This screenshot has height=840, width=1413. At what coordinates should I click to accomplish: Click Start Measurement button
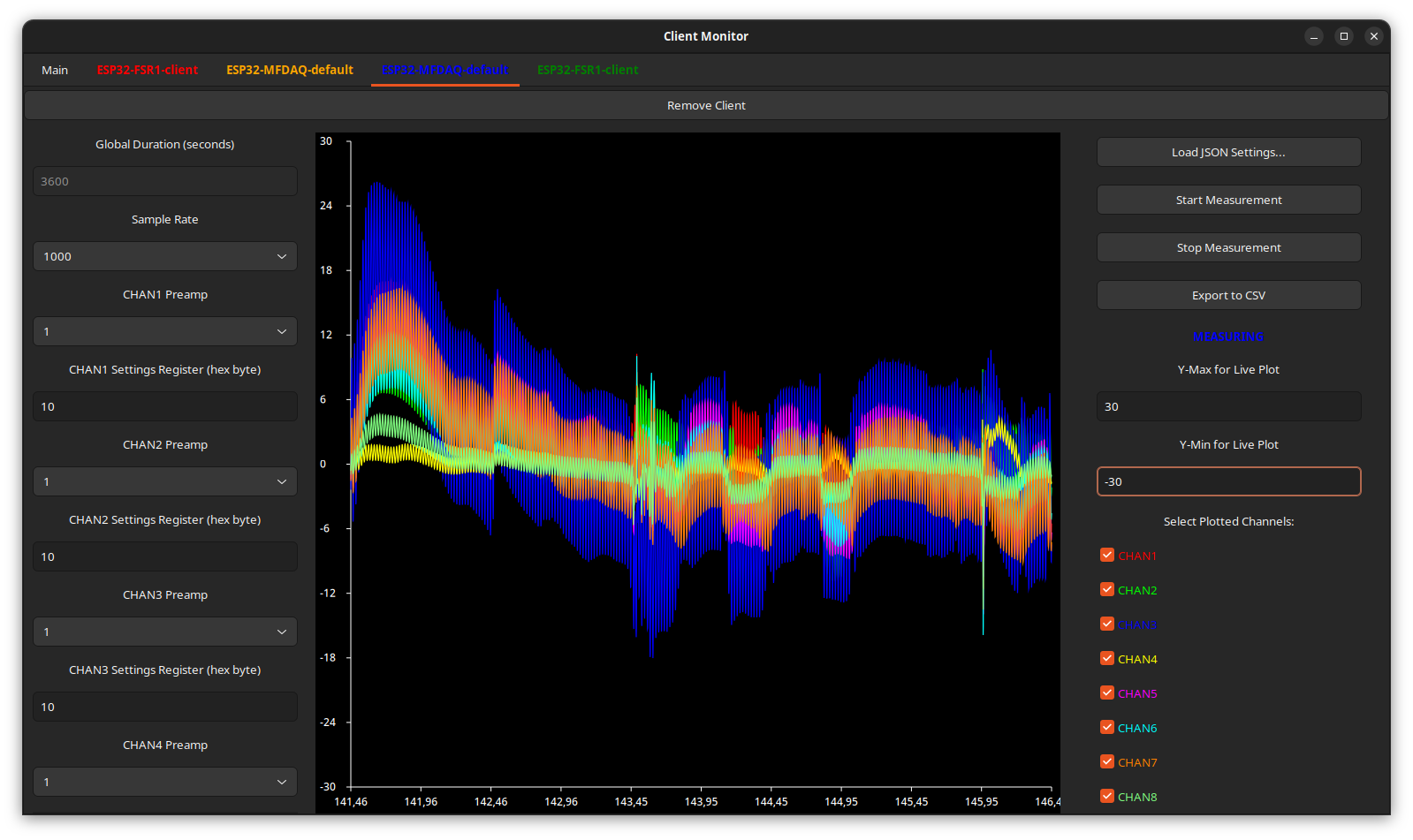1228,200
